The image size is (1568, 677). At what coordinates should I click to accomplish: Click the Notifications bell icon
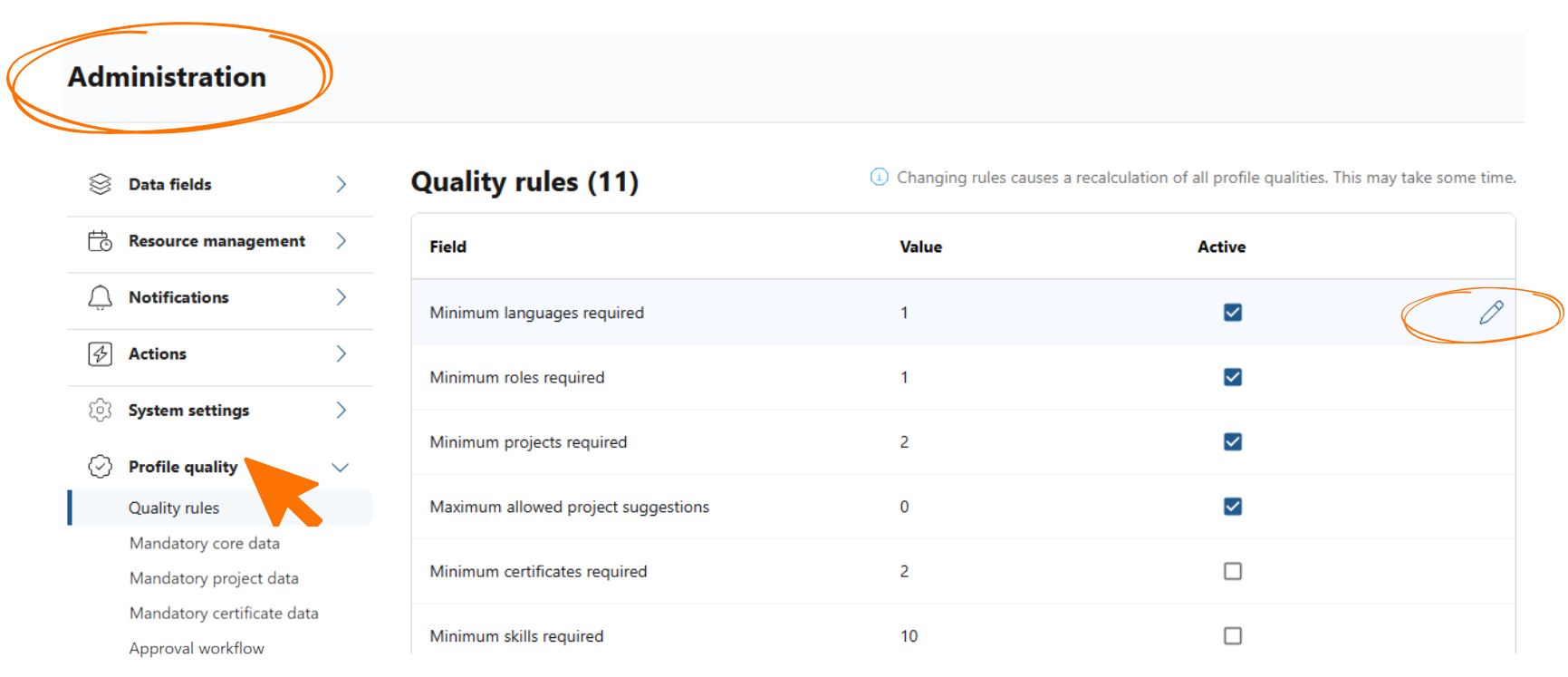coord(100,297)
